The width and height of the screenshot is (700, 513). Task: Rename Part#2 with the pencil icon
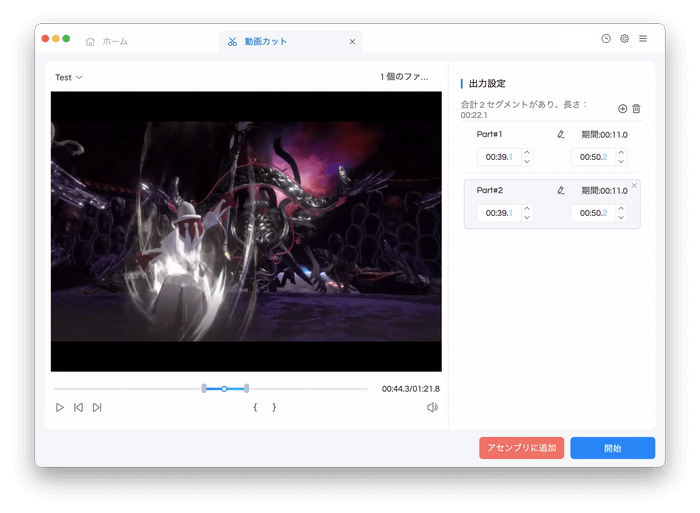[561, 190]
